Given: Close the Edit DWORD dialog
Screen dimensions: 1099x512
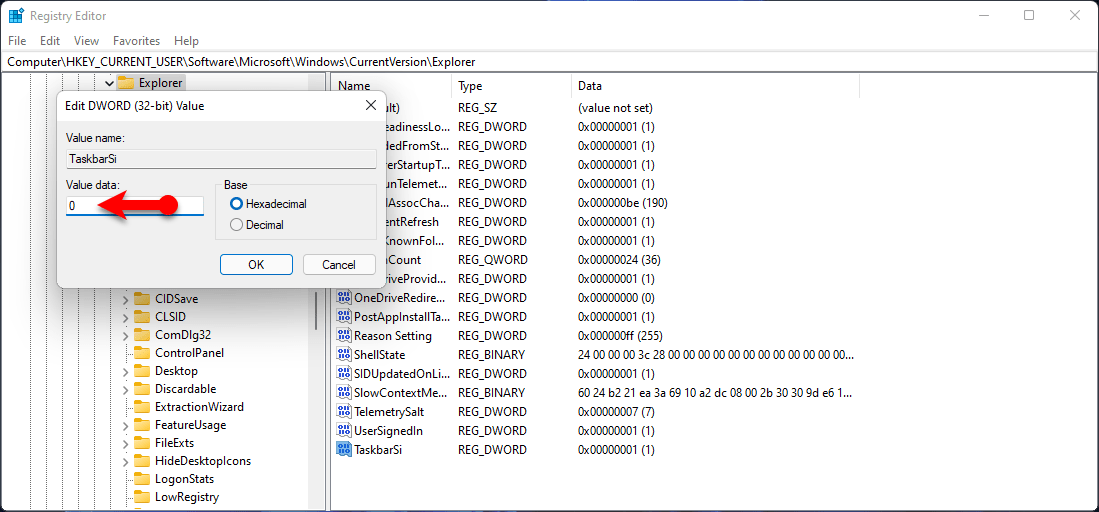Looking at the screenshot, I should pyautogui.click(x=371, y=106).
